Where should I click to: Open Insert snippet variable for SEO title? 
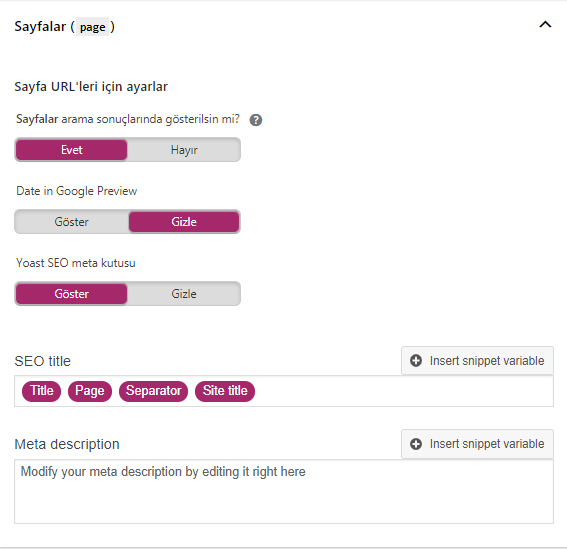tap(477, 361)
